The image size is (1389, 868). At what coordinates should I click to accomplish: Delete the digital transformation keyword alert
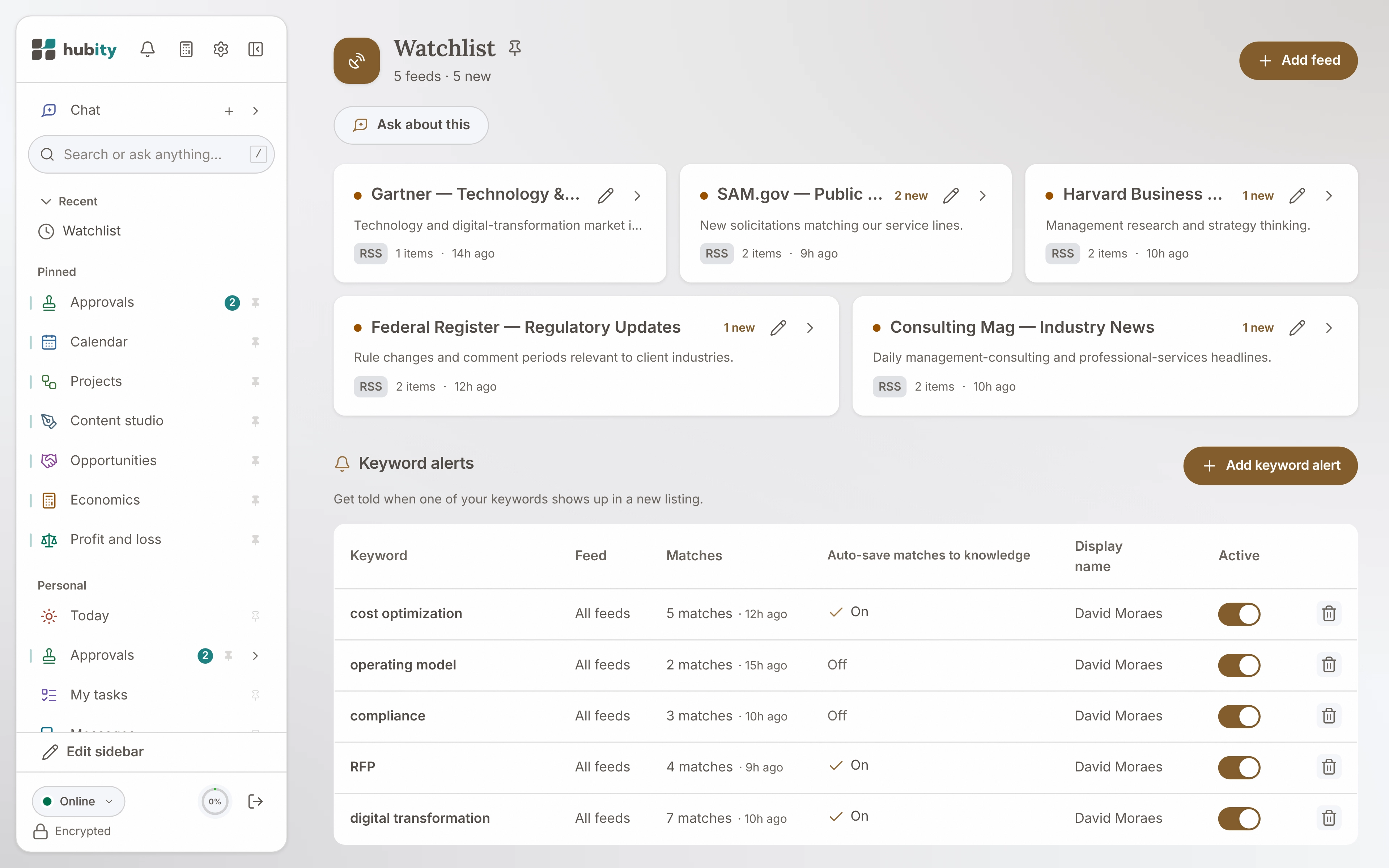pyautogui.click(x=1329, y=818)
